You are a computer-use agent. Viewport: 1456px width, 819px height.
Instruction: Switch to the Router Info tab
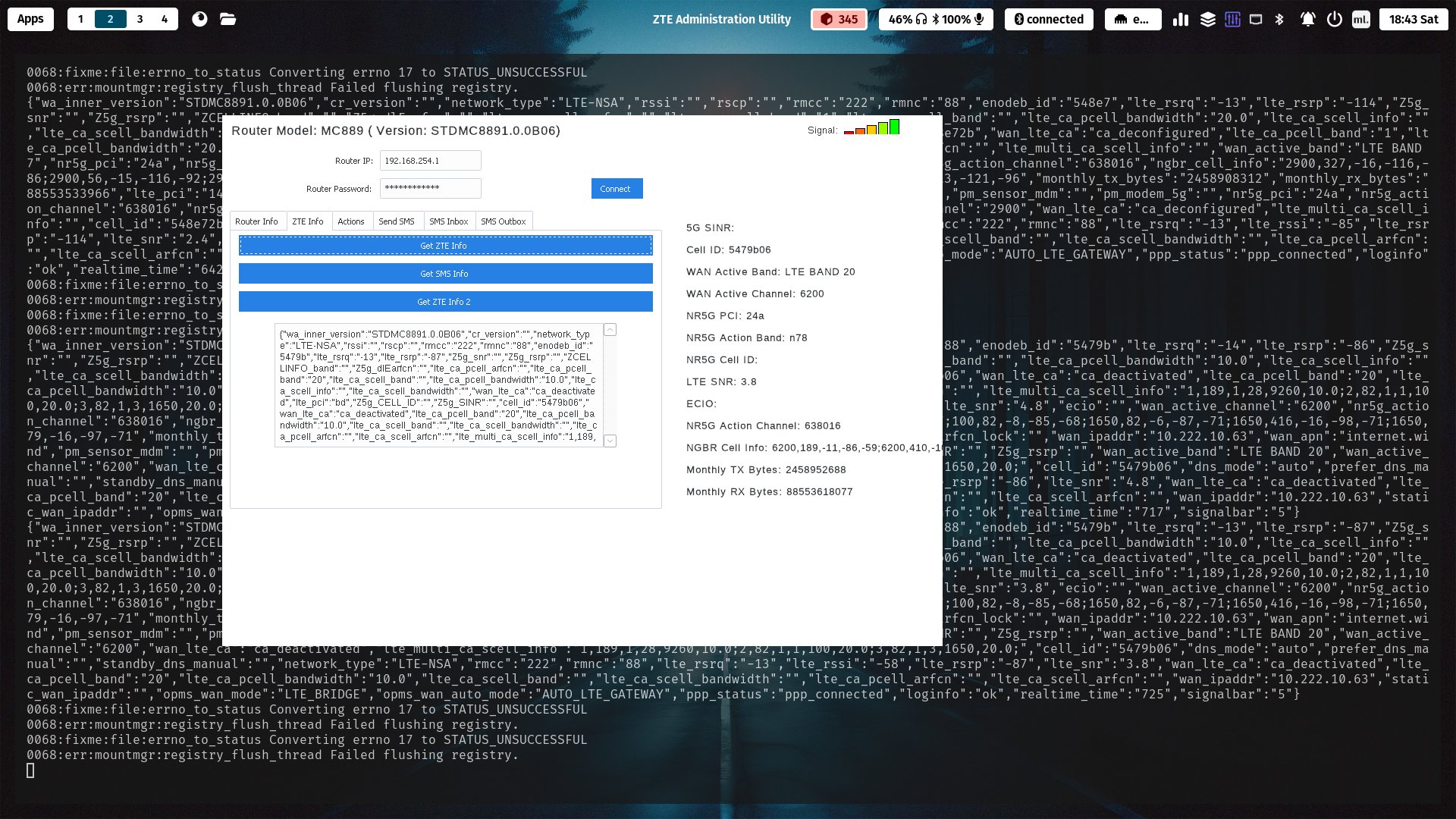coord(256,221)
